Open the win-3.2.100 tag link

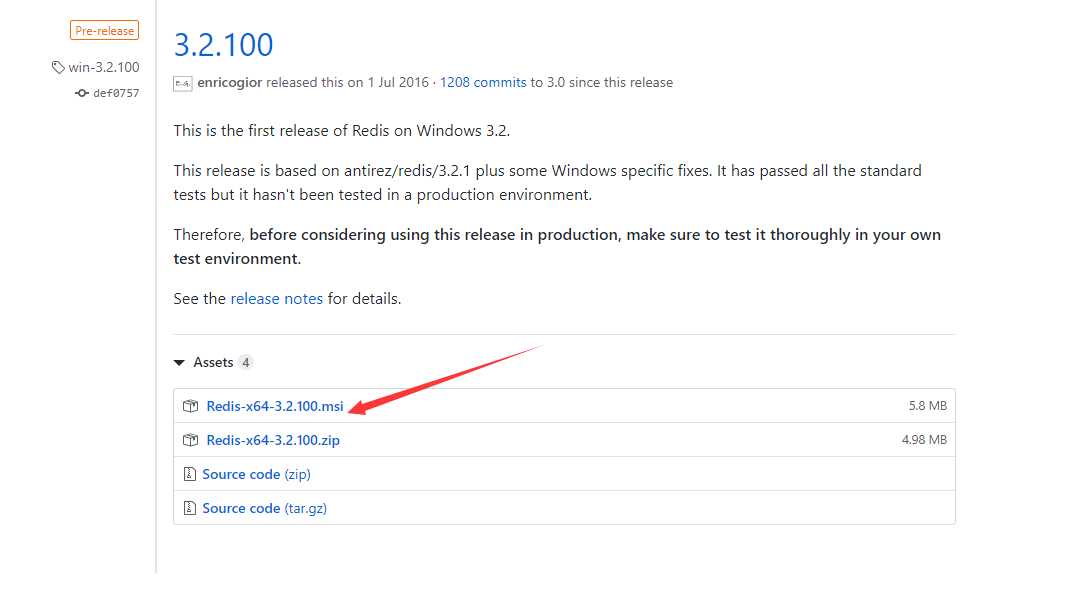(104, 67)
